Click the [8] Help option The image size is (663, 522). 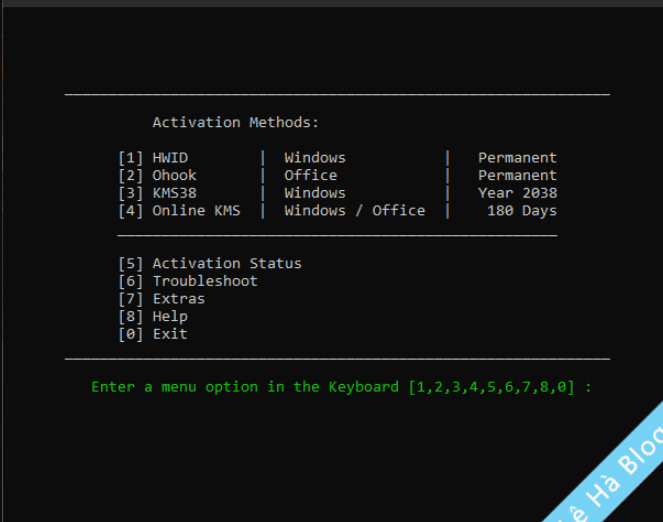pos(152,317)
